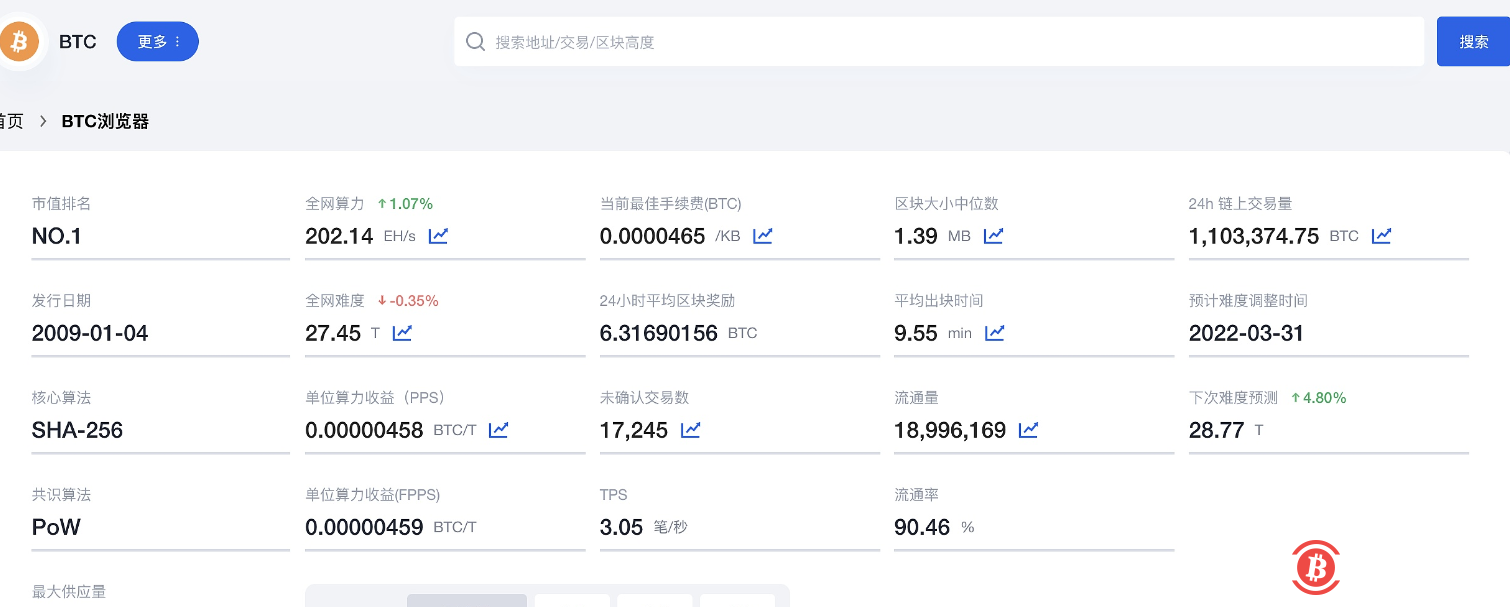The image size is (1510, 607).
Task: Click the chart icon beside 未确认交易数
Action: click(691, 430)
